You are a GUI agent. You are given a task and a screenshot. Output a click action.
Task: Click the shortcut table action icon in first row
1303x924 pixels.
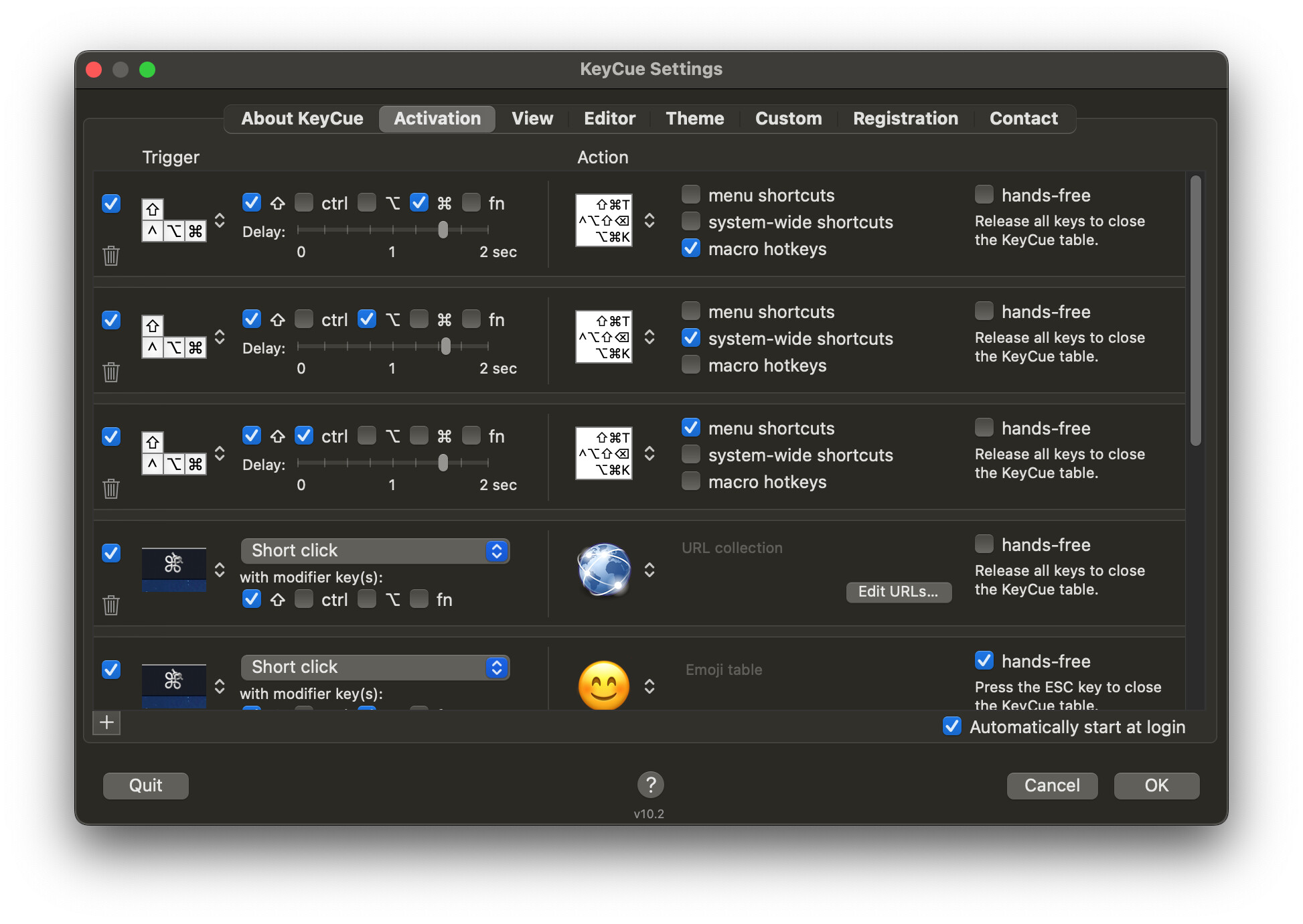[604, 220]
